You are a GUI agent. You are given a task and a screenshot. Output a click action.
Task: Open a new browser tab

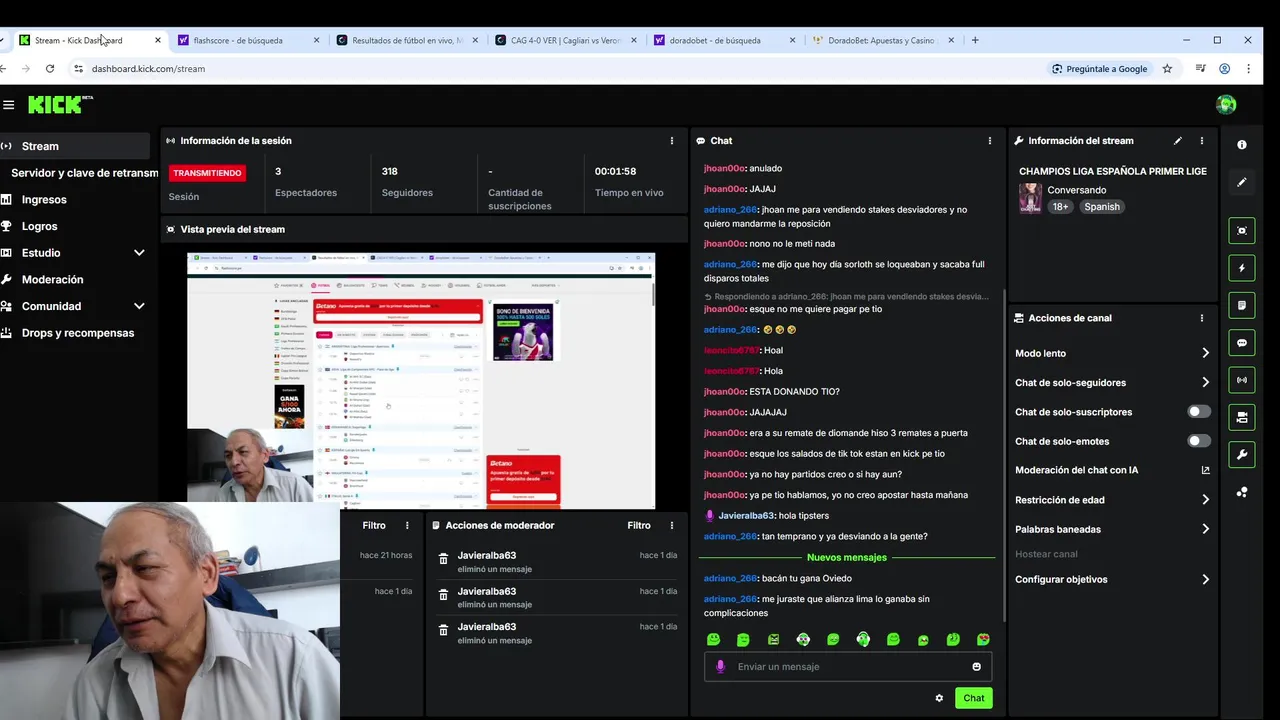tap(975, 40)
